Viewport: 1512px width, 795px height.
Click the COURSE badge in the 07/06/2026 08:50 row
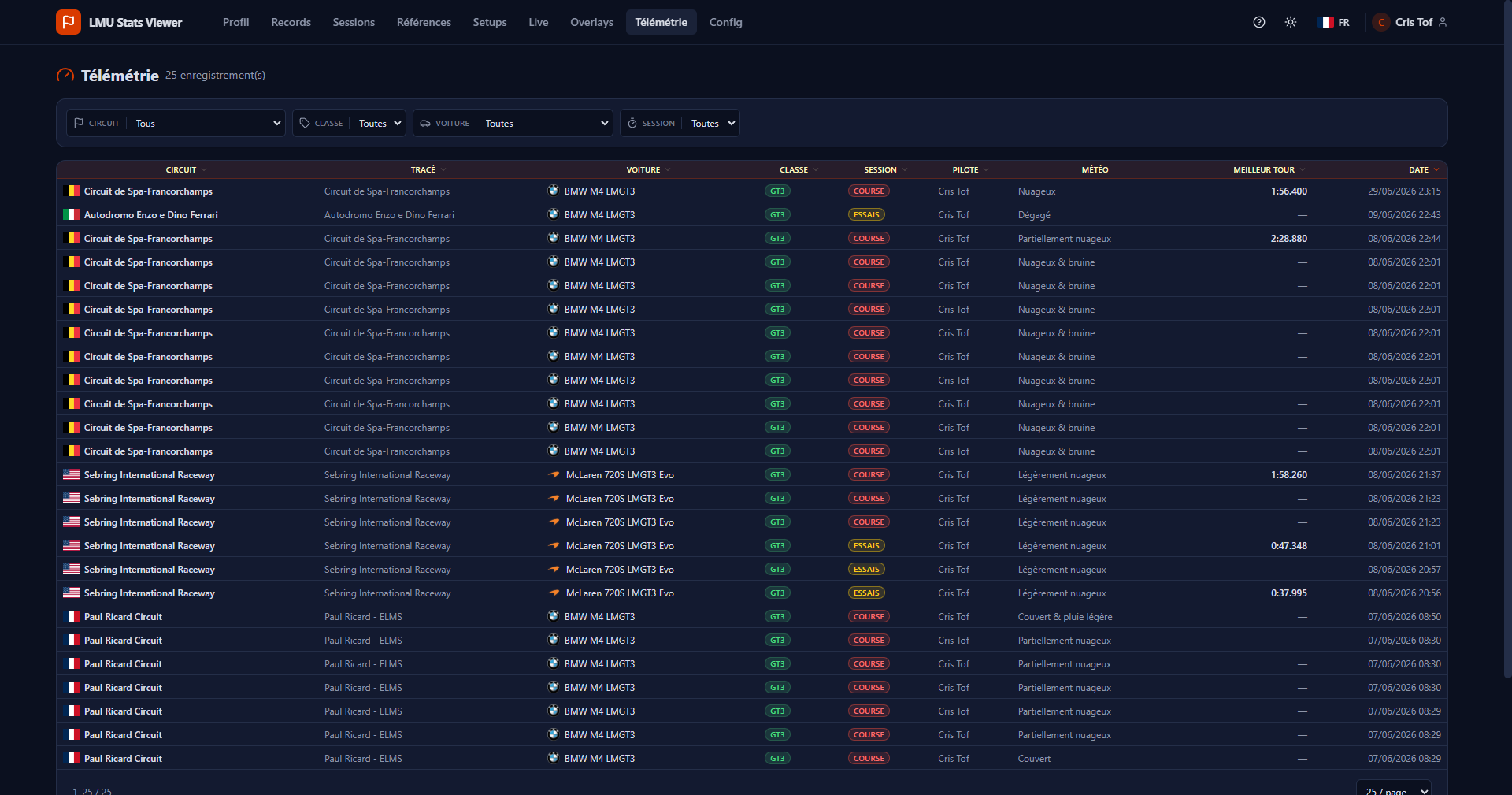tap(869, 616)
